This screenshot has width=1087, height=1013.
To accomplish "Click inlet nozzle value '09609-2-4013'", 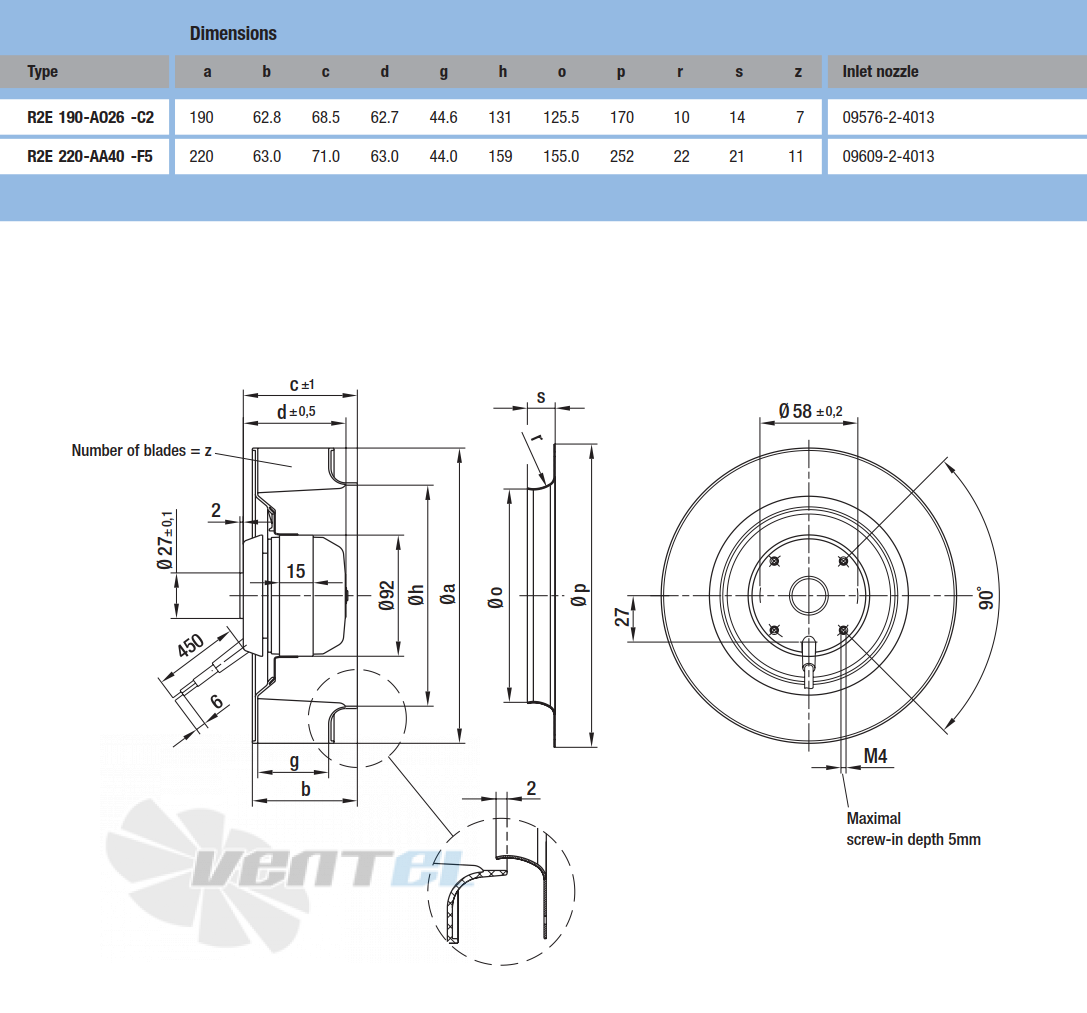I will click(888, 156).
